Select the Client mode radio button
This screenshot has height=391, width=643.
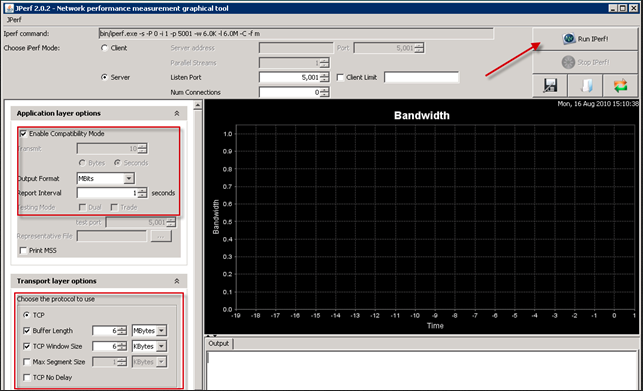click(x=104, y=48)
